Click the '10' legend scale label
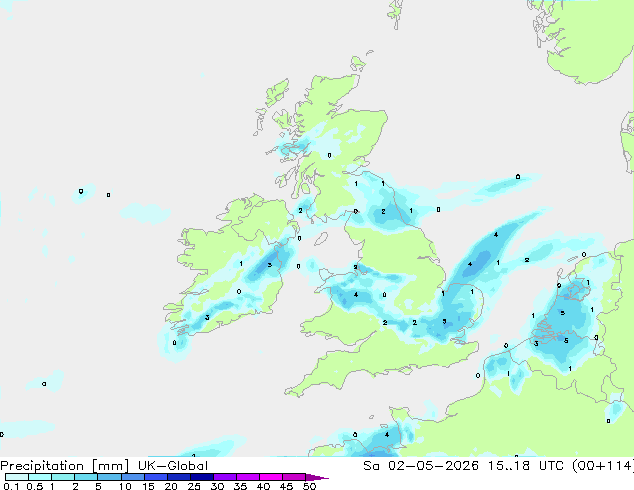 click(x=125, y=486)
